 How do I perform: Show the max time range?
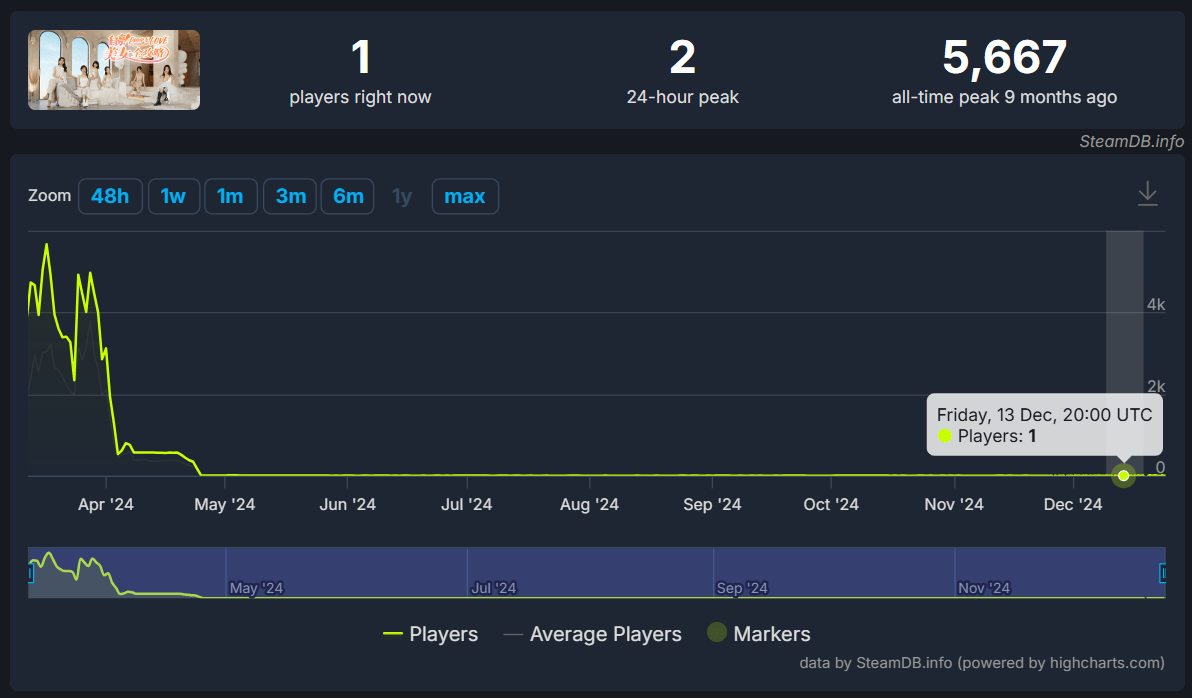(x=464, y=196)
